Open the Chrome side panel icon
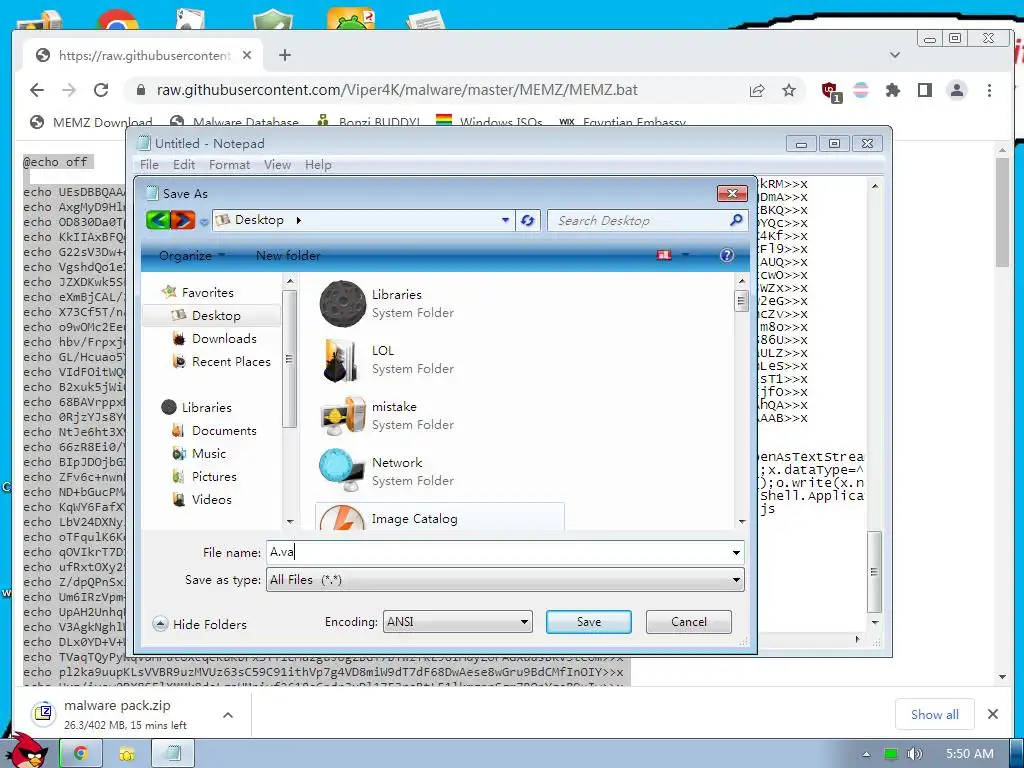This screenshot has width=1024, height=768. coord(925,90)
